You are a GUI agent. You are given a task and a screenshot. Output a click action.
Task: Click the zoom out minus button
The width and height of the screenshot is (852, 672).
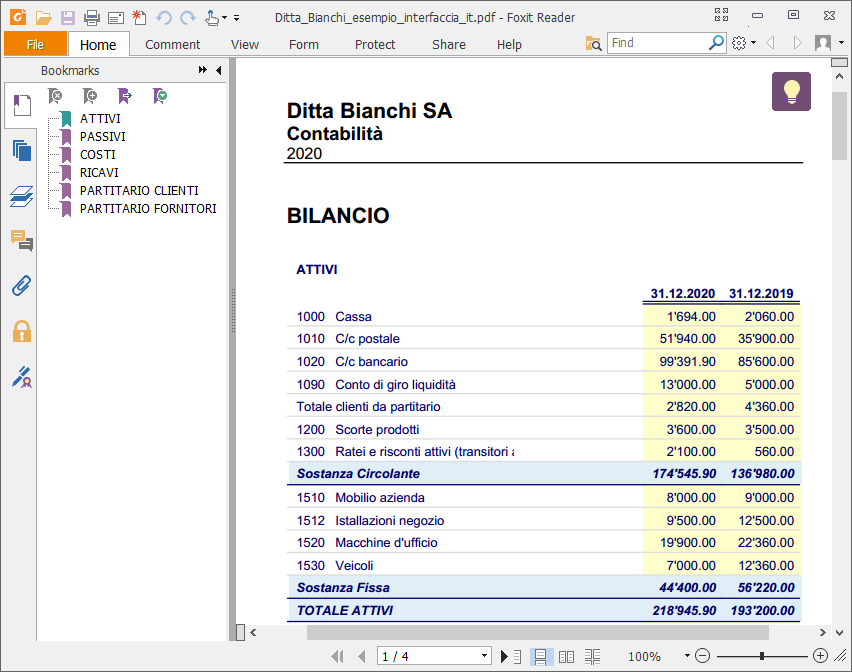click(703, 656)
